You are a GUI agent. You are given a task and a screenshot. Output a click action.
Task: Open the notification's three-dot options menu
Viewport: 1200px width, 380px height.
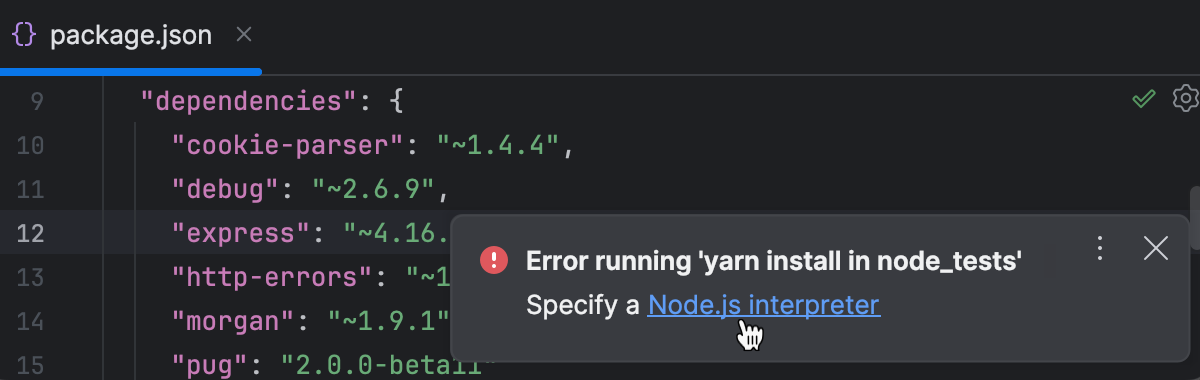(1099, 248)
